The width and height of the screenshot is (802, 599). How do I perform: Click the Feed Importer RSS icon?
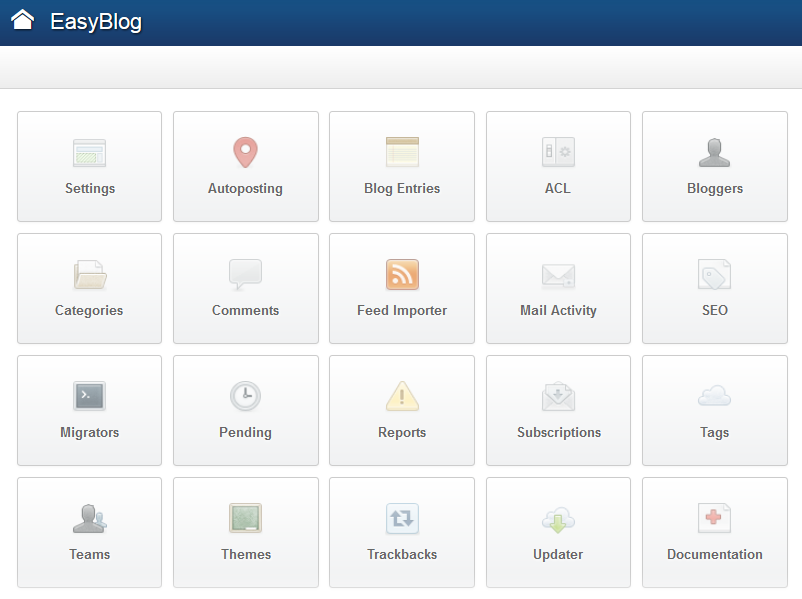tap(402, 274)
